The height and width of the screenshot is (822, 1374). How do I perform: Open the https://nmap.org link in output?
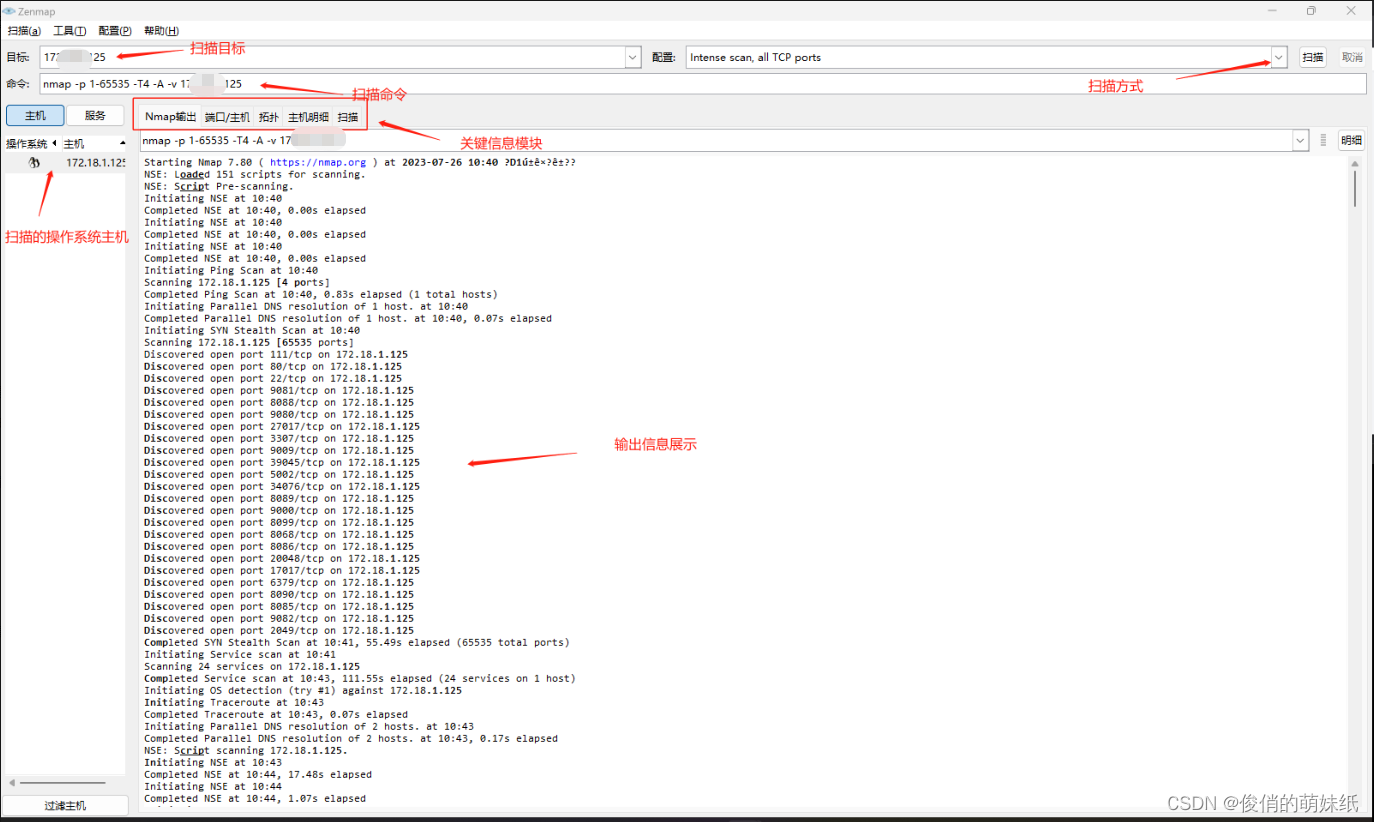click(x=318, y=162)
